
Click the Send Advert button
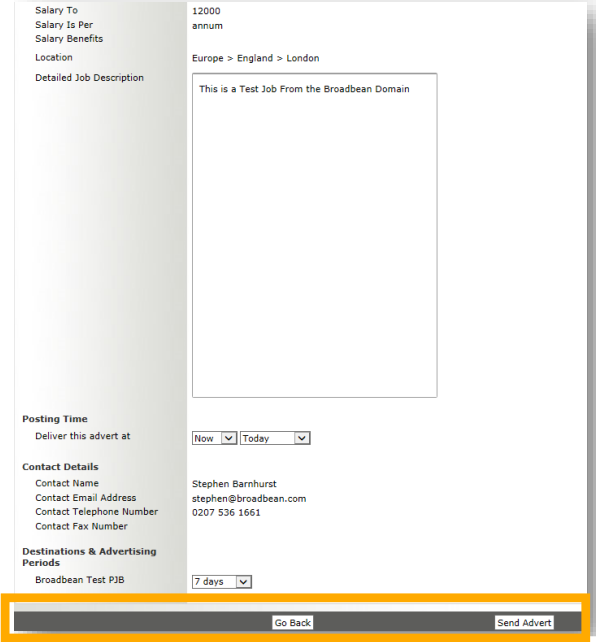(x=524, y=622)
